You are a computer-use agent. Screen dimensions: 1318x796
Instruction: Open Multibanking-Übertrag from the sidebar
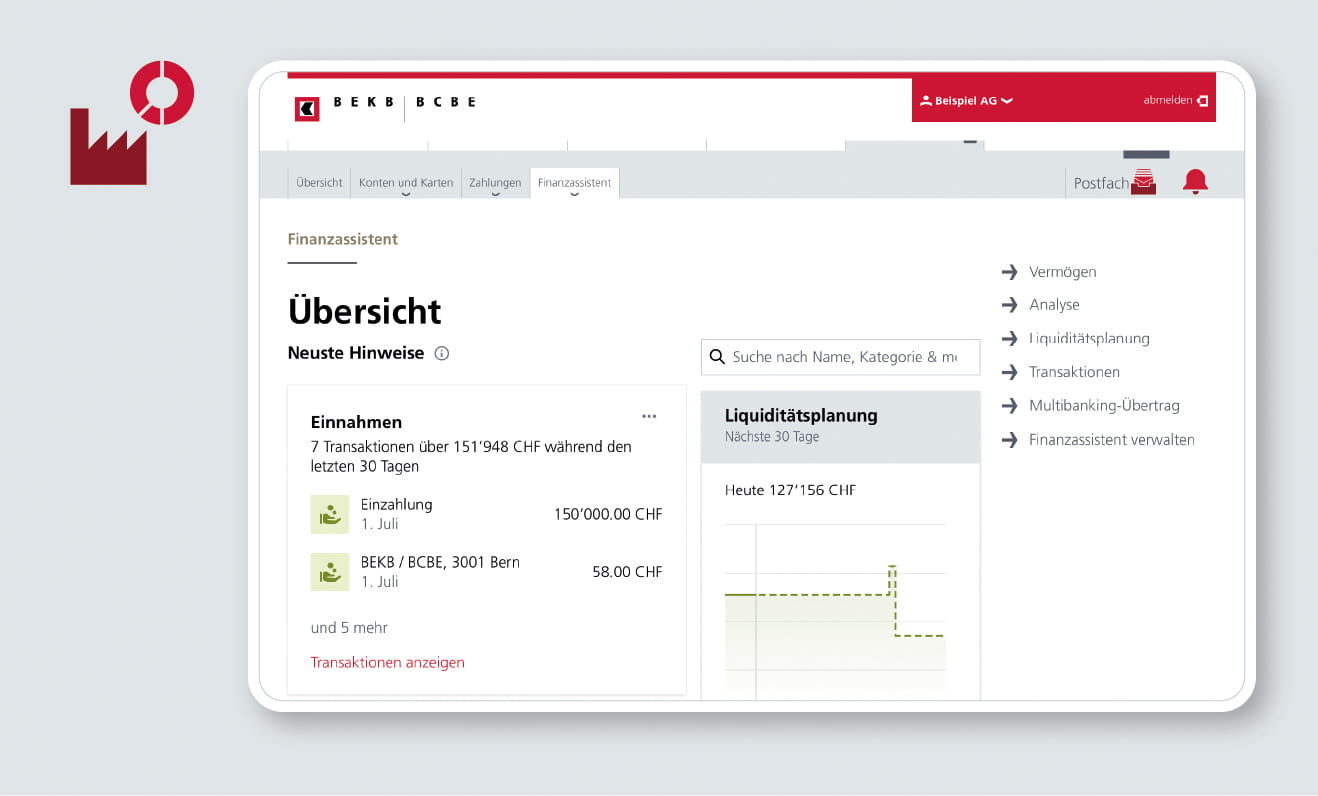point(1104,405)
